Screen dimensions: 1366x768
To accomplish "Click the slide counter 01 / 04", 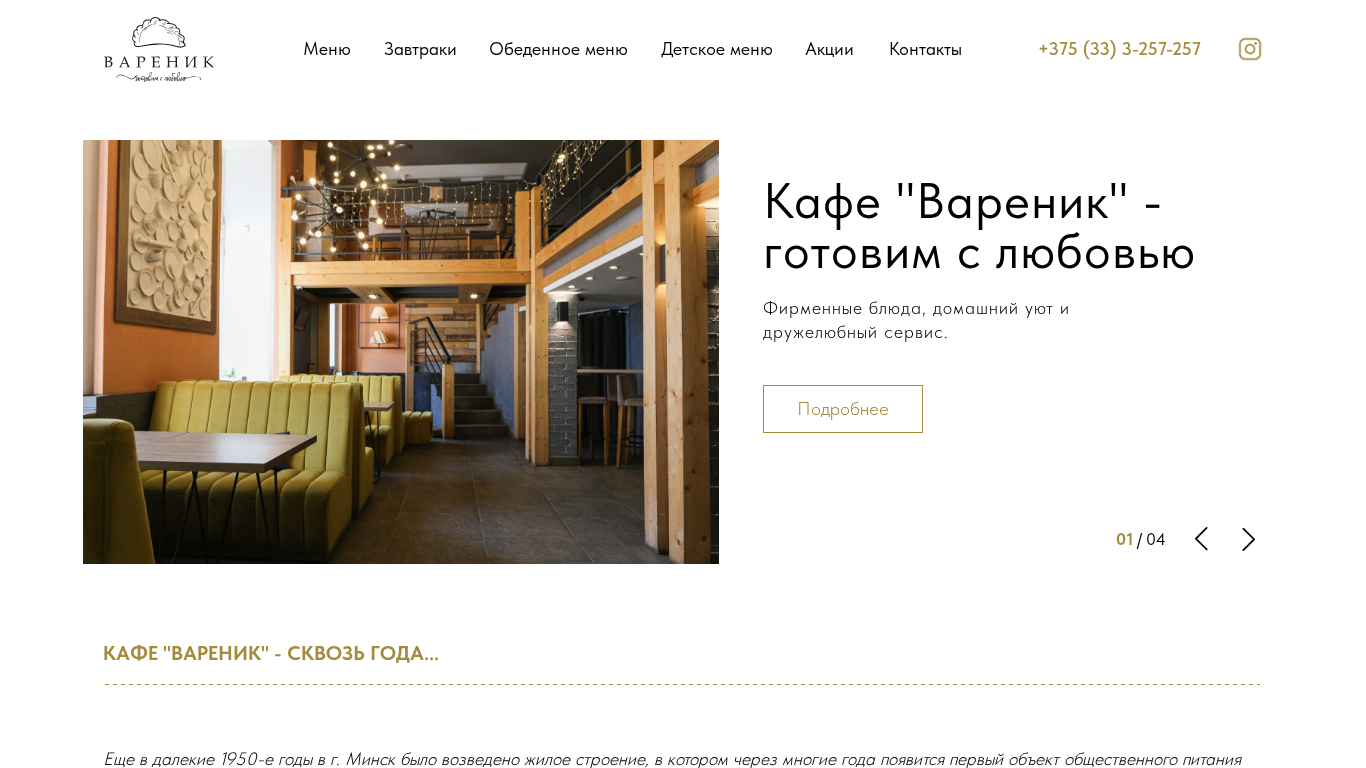I will tap(1140, 540).
